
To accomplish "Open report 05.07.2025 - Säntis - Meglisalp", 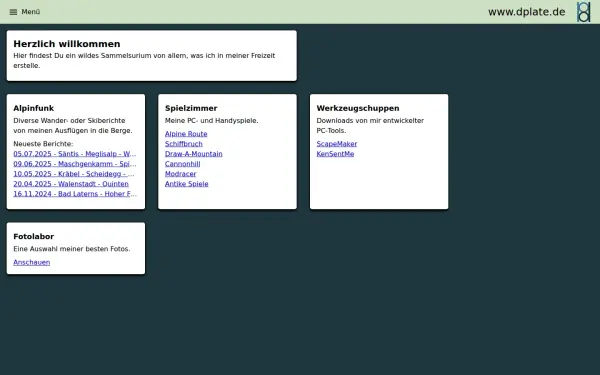I will [75, 154].
